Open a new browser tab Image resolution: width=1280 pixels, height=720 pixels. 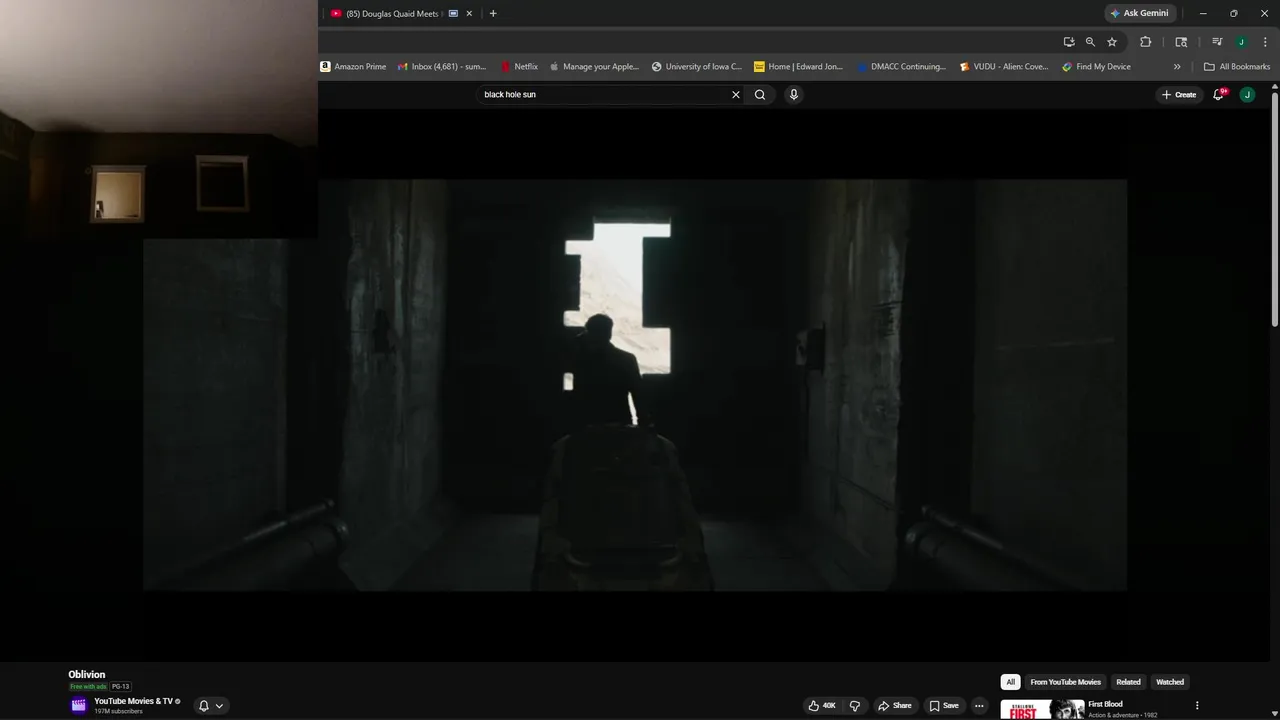pyautogui.click(x=493, y=14)
